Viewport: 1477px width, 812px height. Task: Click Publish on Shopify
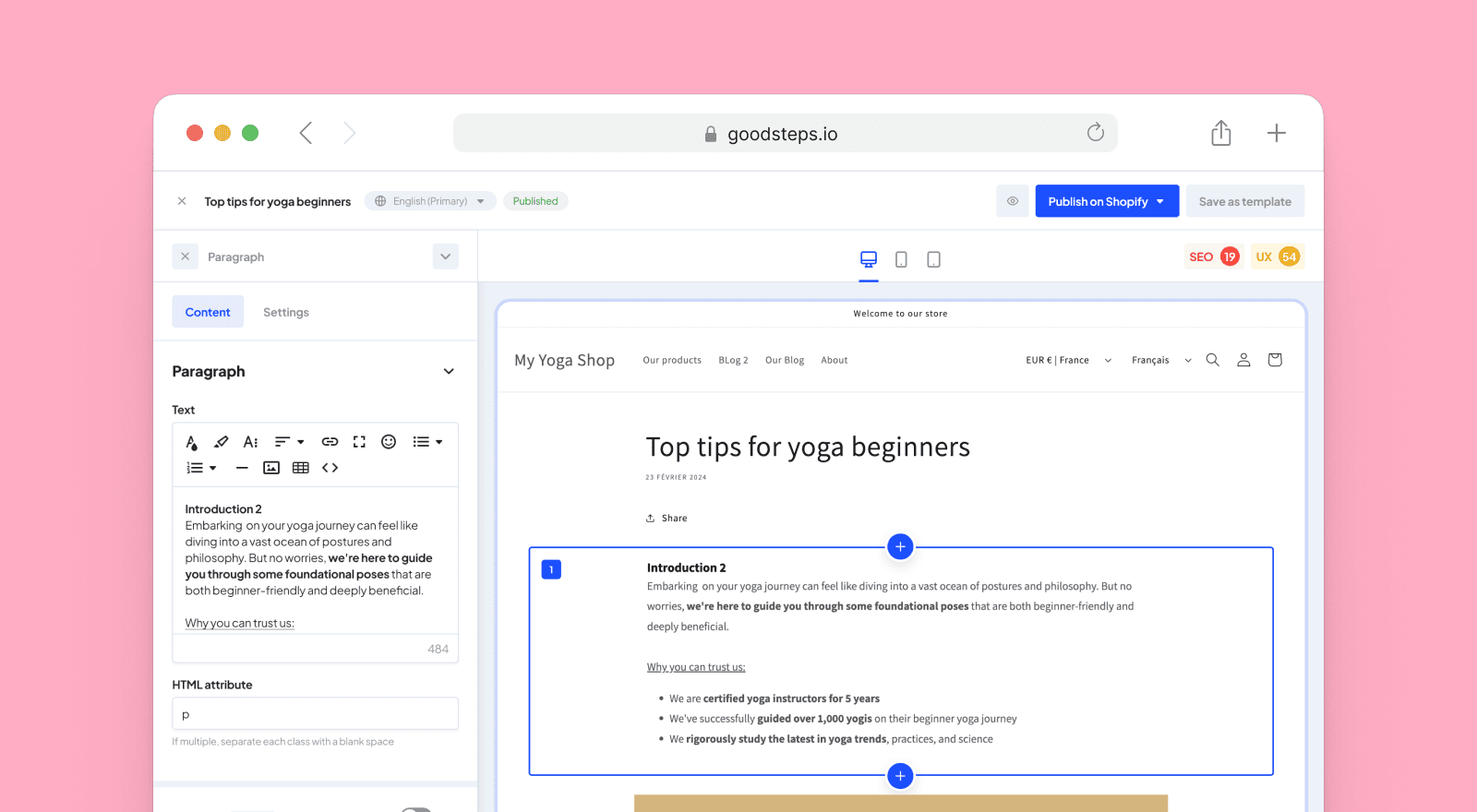coord(1107,201)
